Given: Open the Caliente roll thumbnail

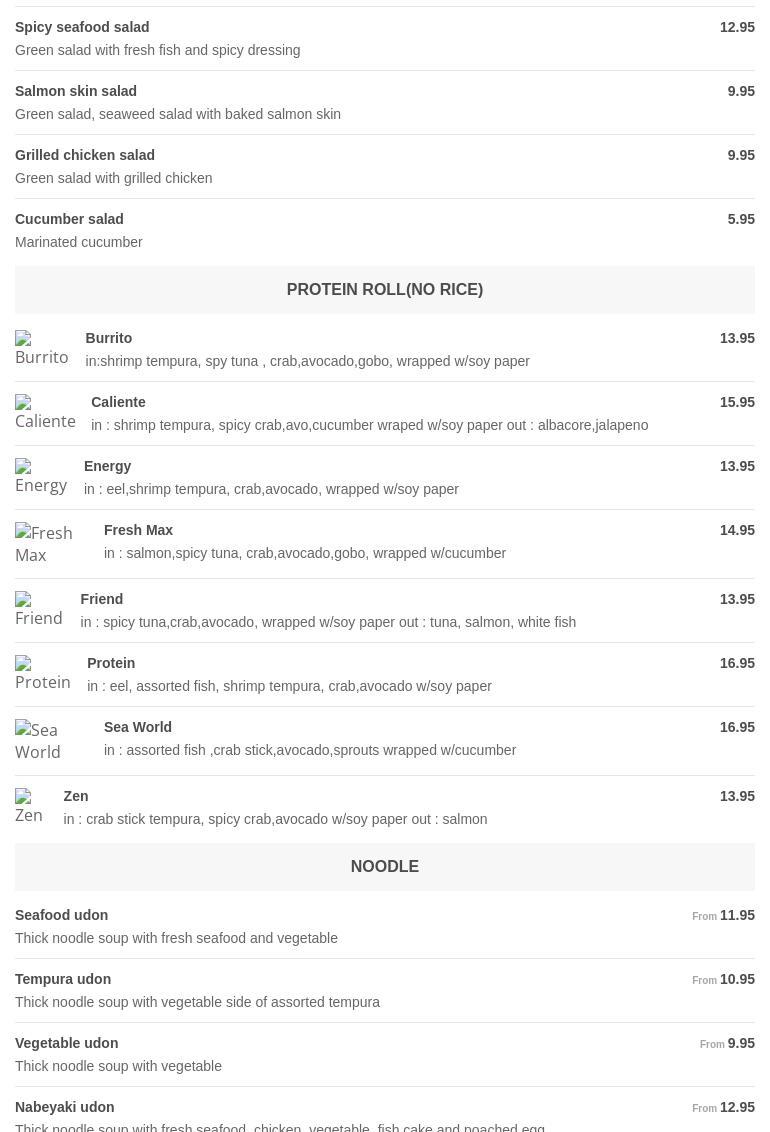Looking at the screenshot, I should click(x=45, y=413).
